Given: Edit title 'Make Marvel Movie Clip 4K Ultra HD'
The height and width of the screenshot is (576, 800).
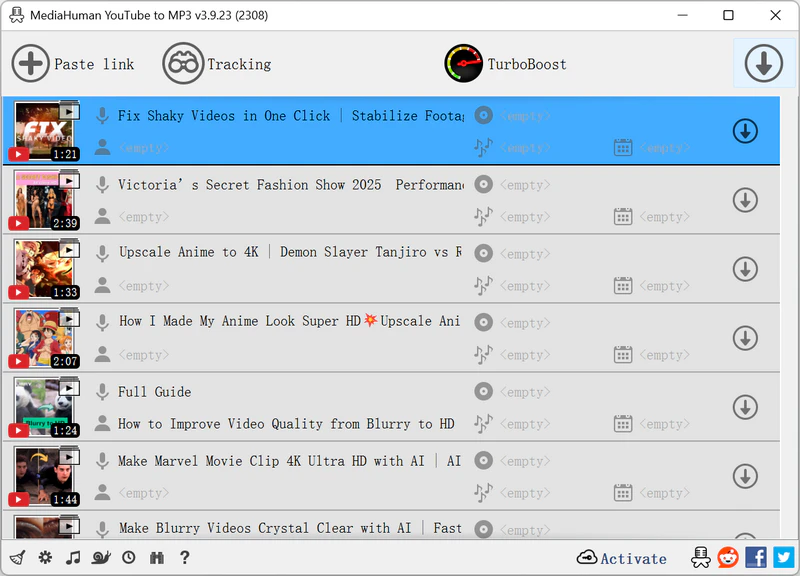Looking at the screenshot, I should point(289,461).
